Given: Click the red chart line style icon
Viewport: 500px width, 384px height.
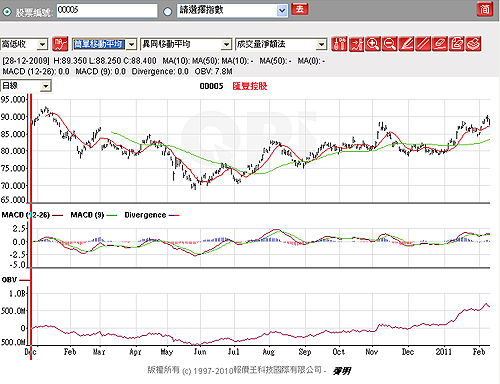Looking at the screenshot, I should click(60, 44).
